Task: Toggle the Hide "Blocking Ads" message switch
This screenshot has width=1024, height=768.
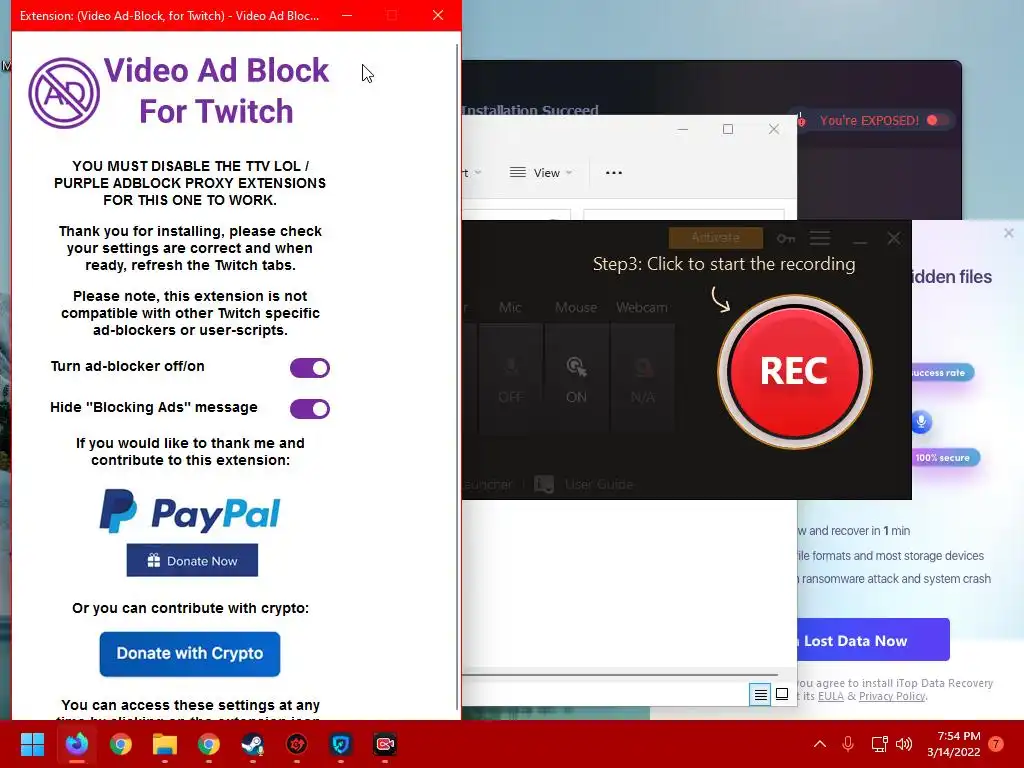Action: tap(310, 409)
